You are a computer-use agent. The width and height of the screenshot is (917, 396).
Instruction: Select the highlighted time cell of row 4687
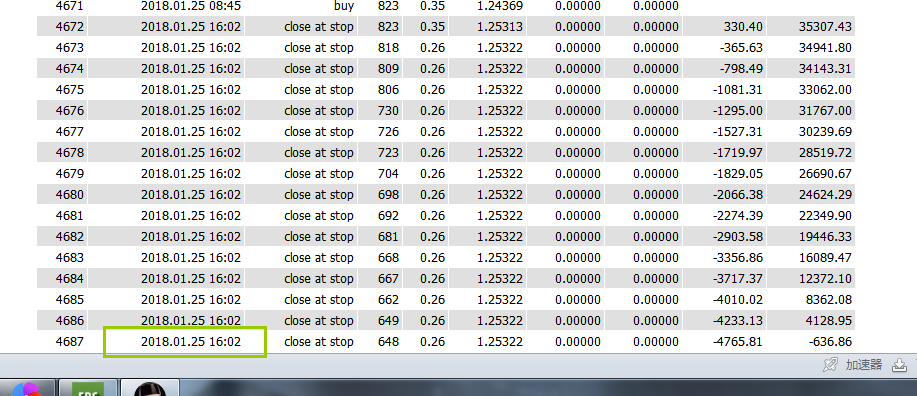point(185,342)
